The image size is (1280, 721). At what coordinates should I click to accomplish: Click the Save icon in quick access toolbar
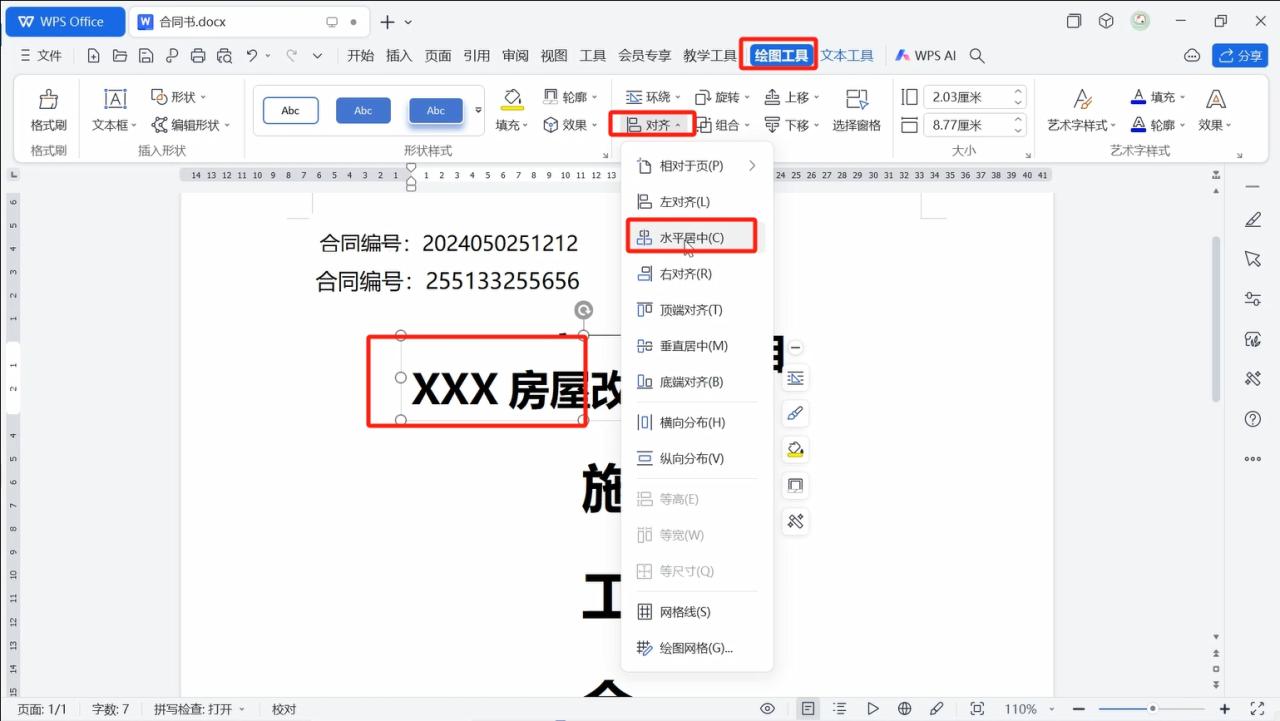pyautogui.click(x=146, y=56)
